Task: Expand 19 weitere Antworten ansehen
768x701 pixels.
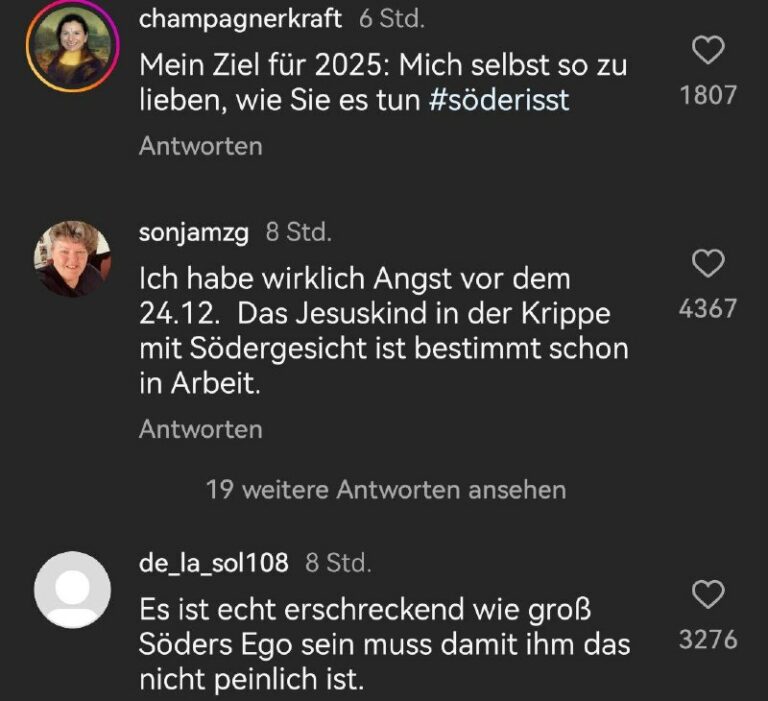Action: [x=386, y=490]
